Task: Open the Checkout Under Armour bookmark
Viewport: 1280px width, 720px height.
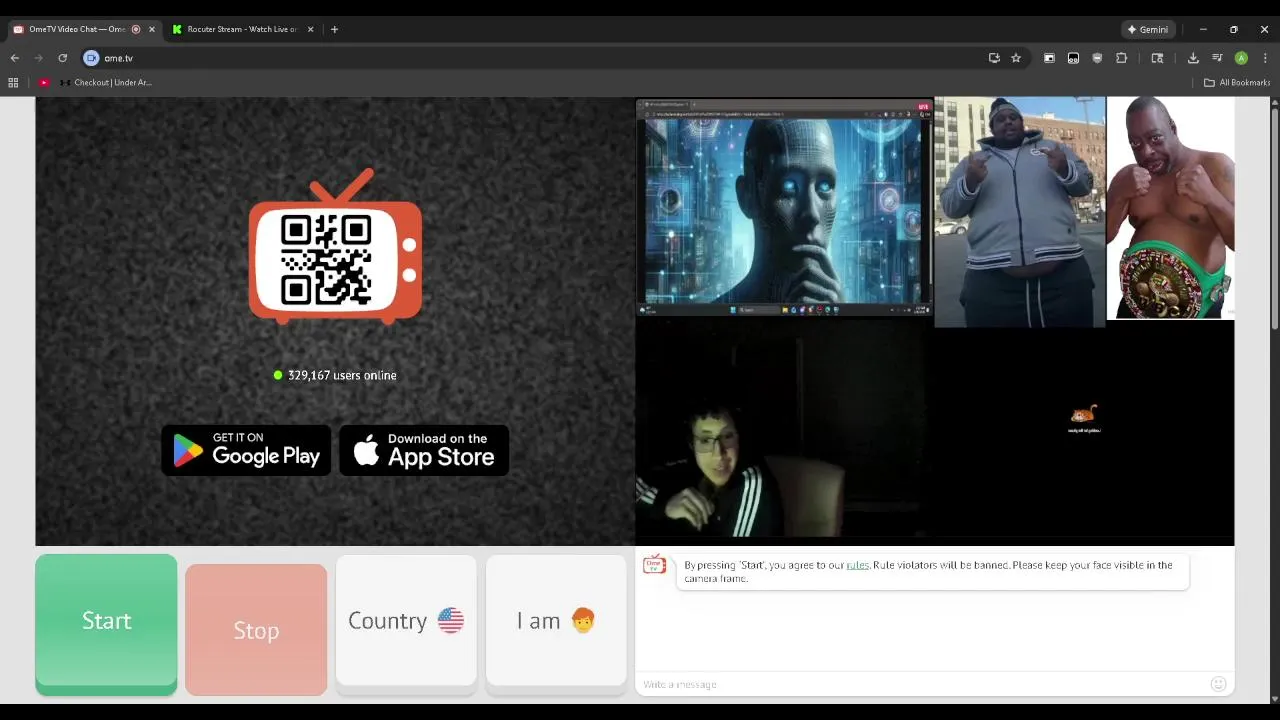Action: point(105,82)
